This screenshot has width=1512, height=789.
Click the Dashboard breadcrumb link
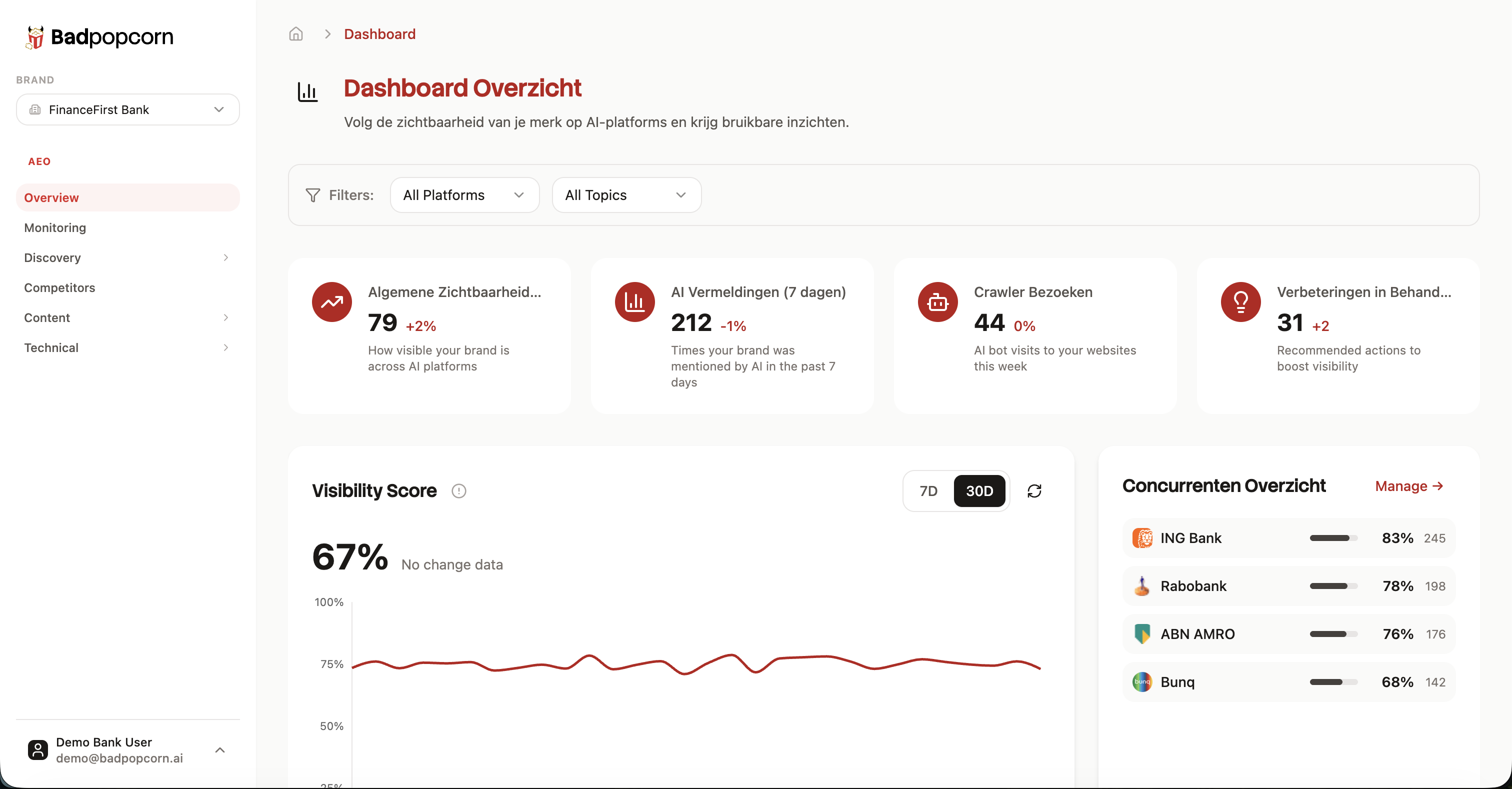pyautogui.click(x=379, y=34)
